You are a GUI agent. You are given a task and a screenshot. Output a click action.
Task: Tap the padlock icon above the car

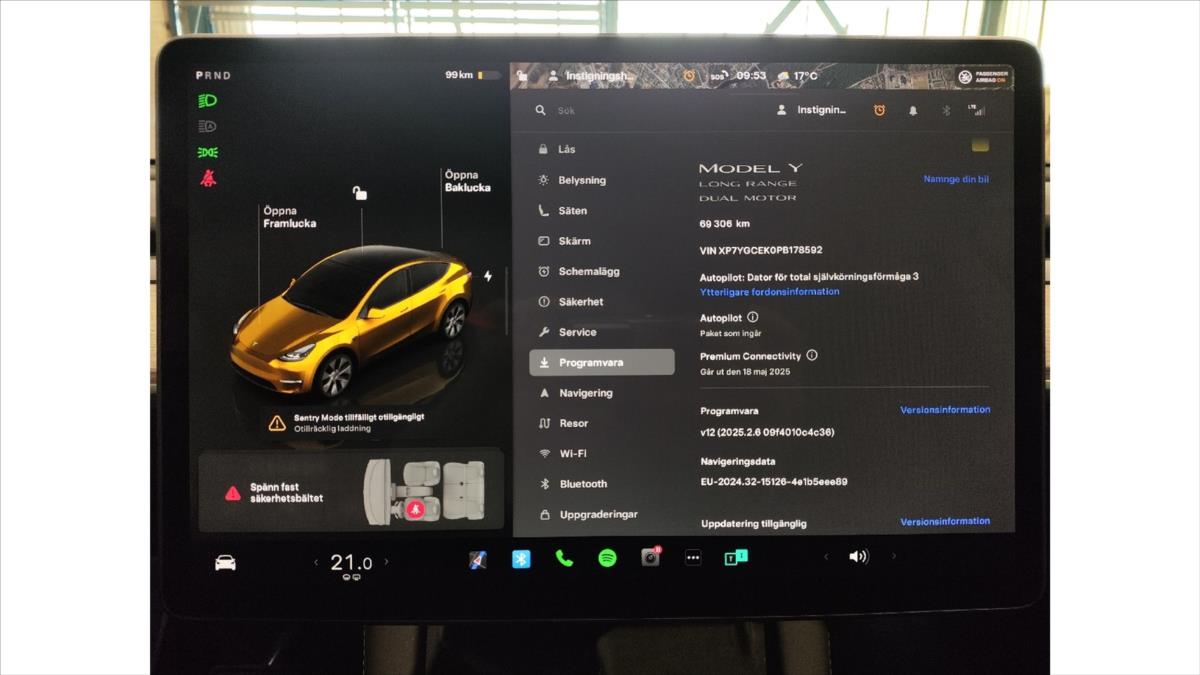coord(359,193)
